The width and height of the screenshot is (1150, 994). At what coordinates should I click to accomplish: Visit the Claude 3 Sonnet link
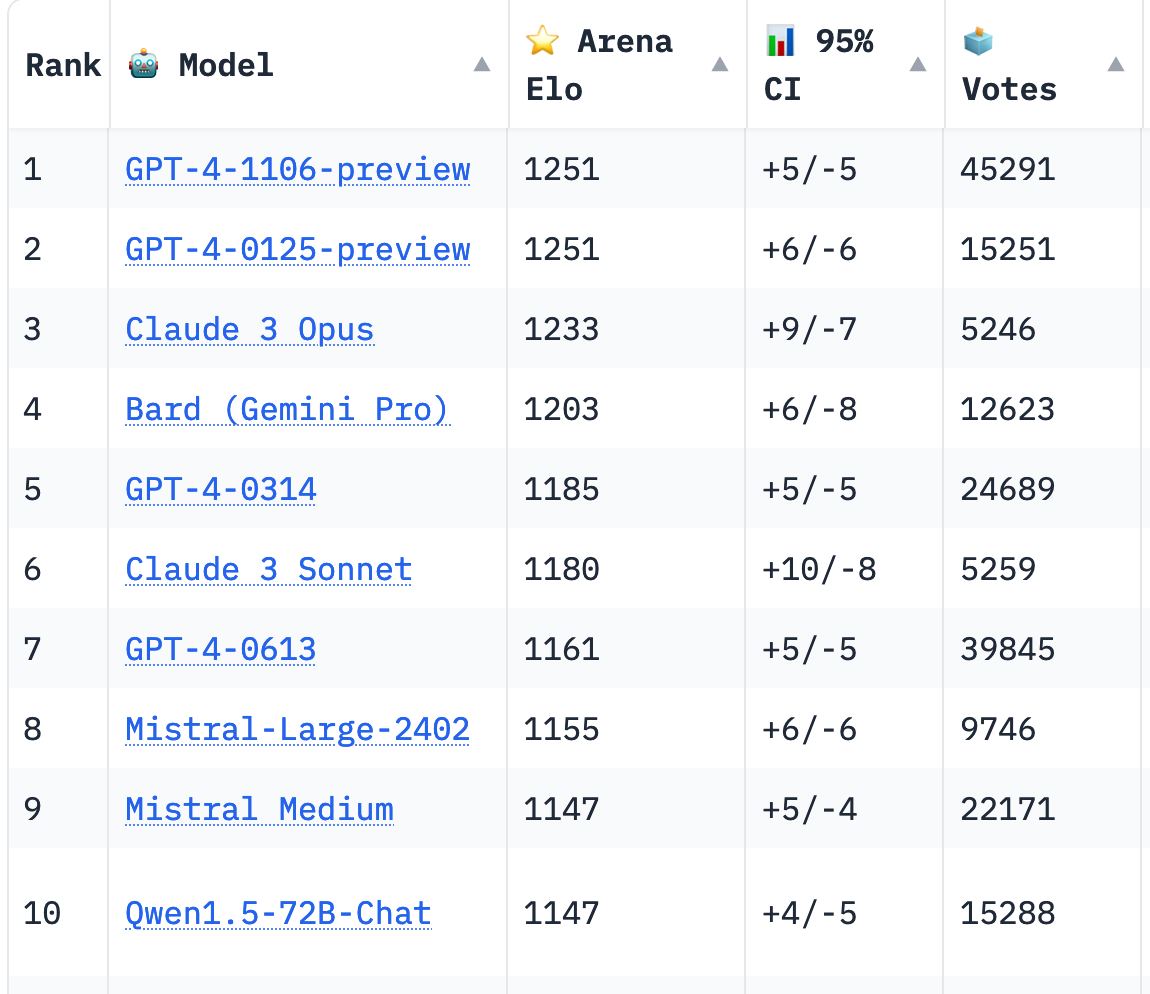[x=269, y=569]
